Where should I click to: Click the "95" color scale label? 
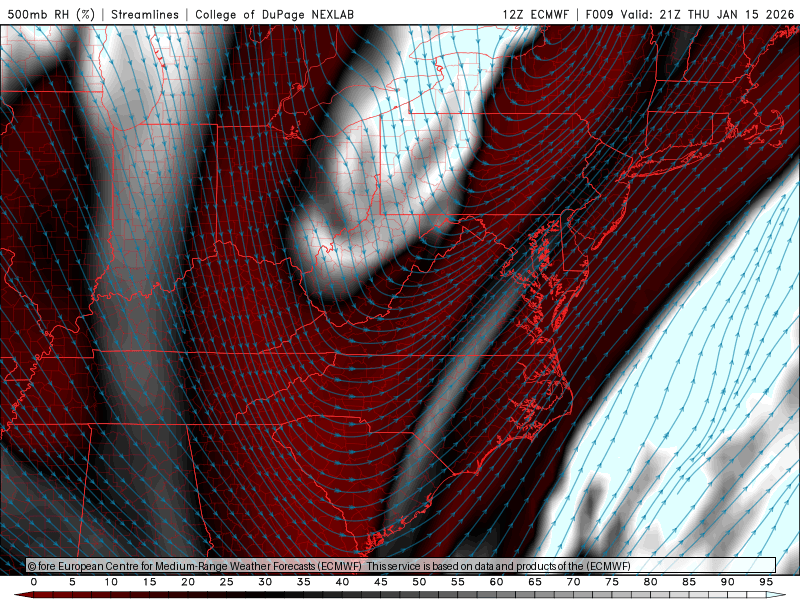click(766, 582)
